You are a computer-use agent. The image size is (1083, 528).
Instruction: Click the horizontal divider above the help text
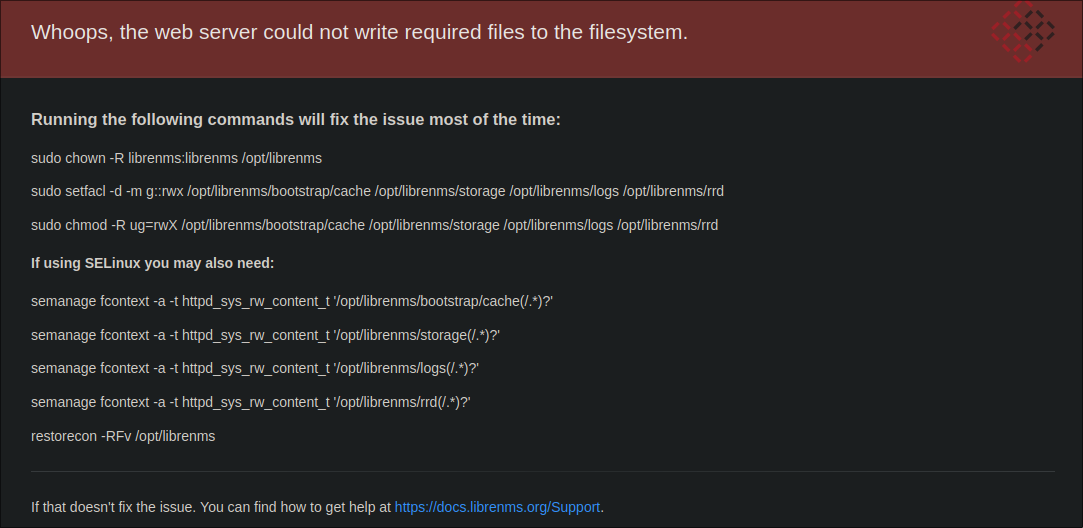pos(543,471)
